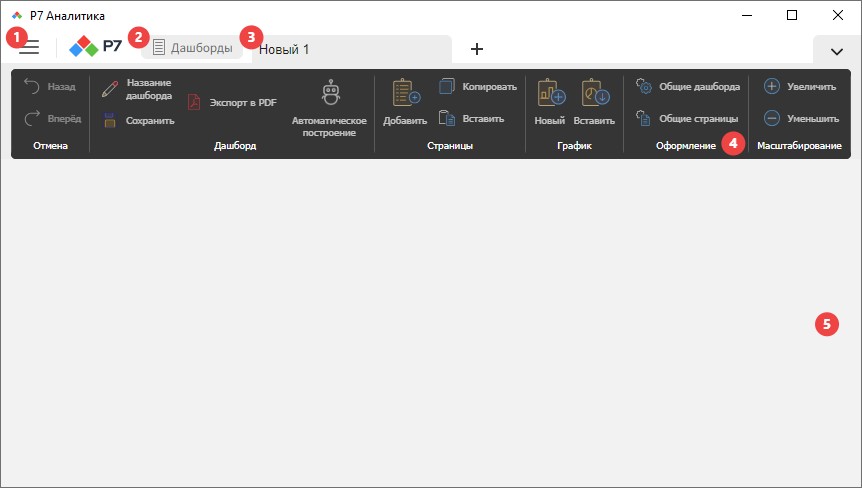Close the Р7 Аналитика window

click(x=837, y=15)
